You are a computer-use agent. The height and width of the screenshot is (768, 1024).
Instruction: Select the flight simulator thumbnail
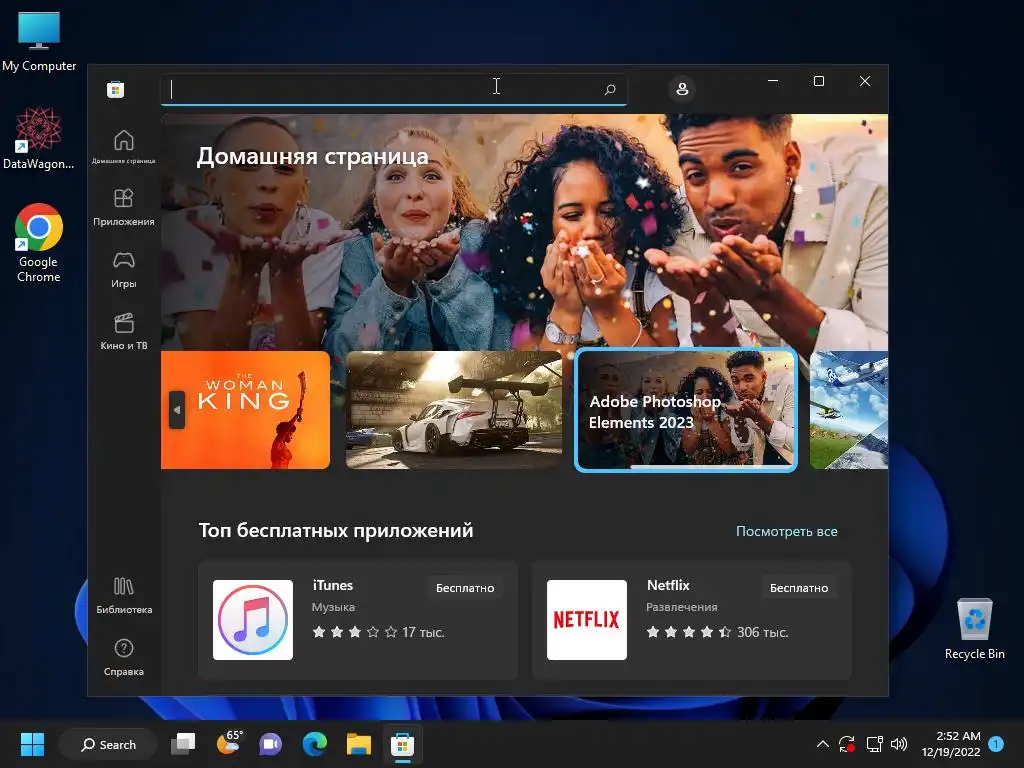click(x=849, y=410)
